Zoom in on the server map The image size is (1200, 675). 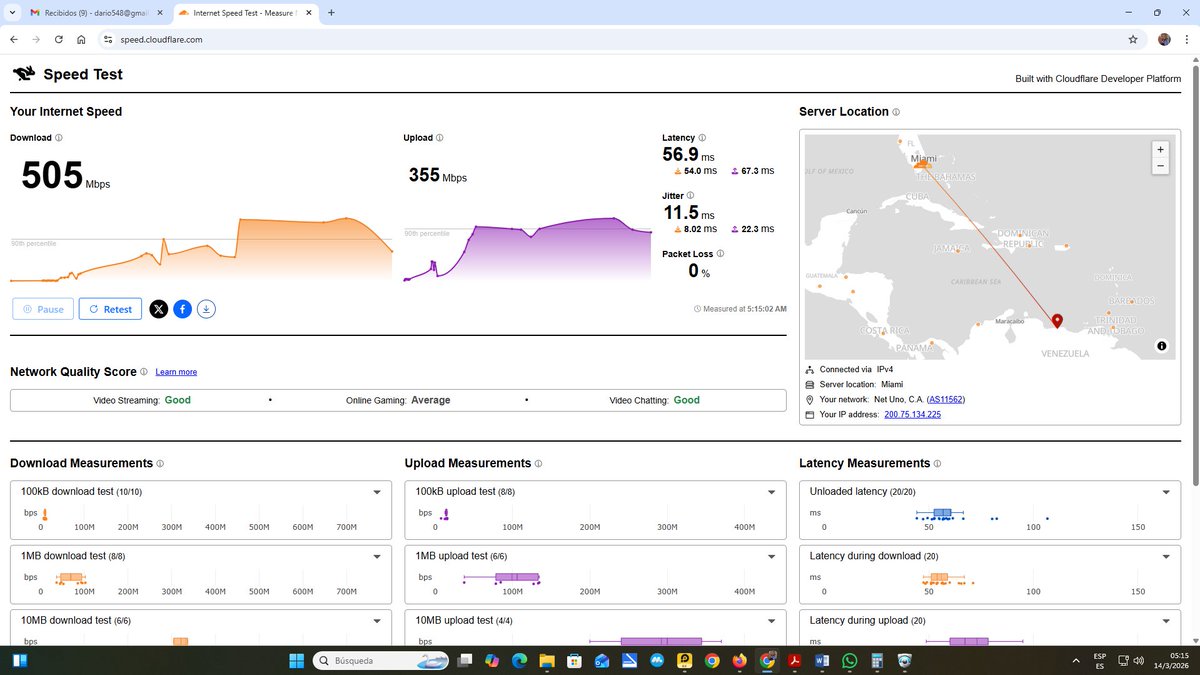tap(1160, 149)
